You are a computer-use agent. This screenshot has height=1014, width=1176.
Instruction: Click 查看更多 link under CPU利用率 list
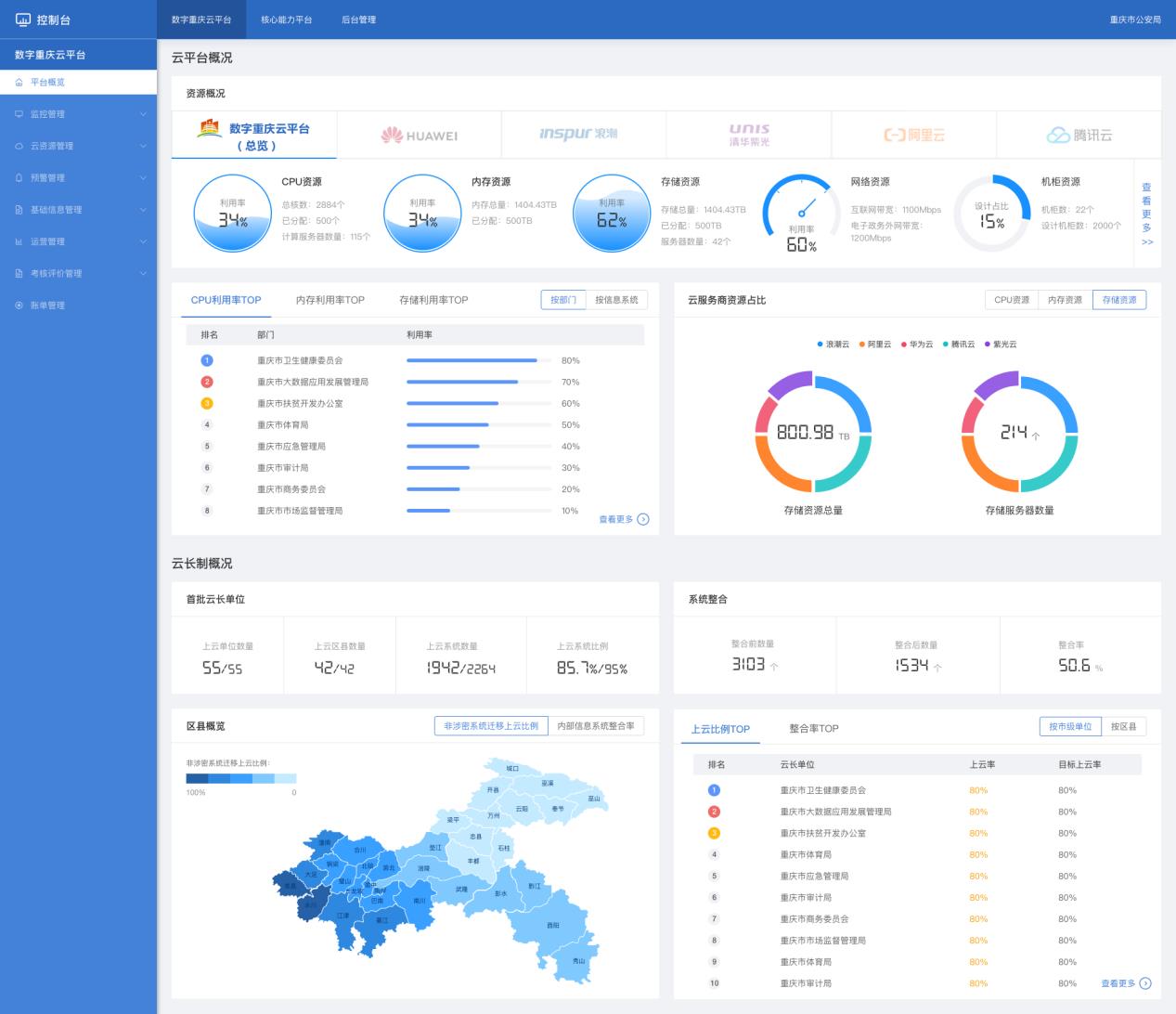click(616, 519)
